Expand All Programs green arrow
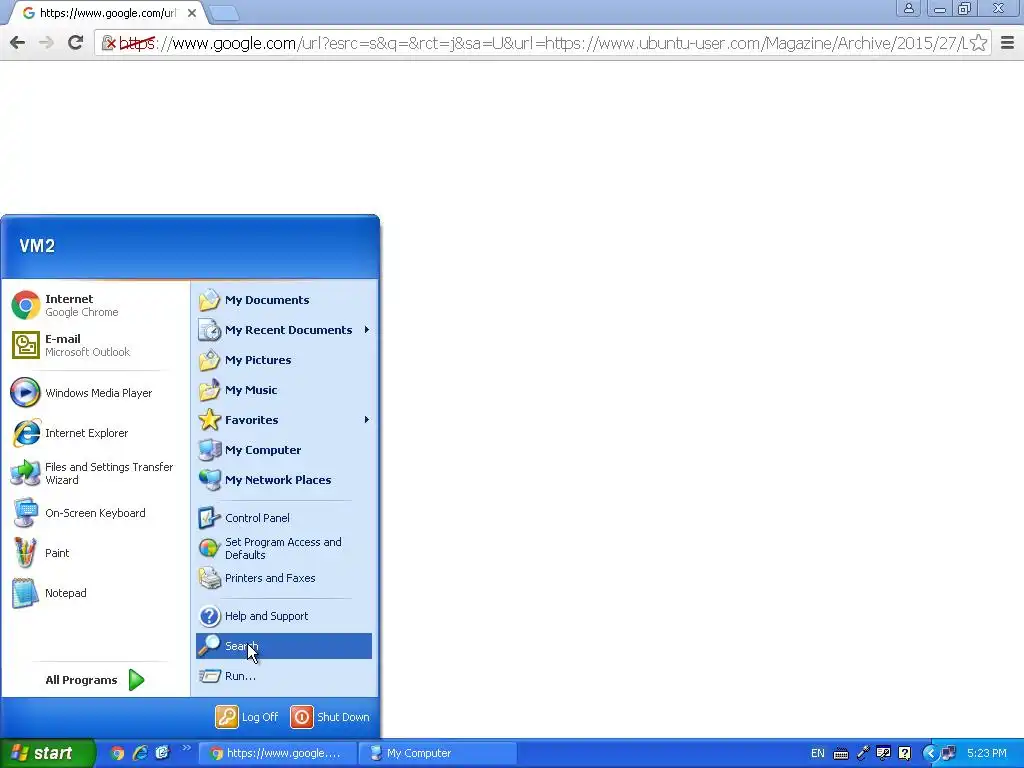Screen dimensions: 1024x768 (136, 680)
